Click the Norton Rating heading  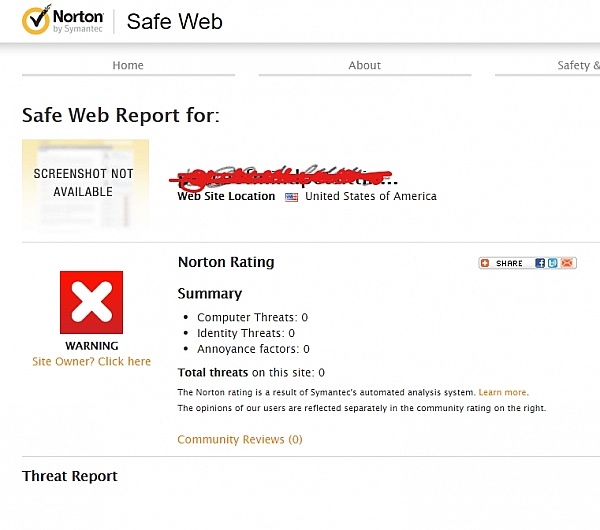pos(226,262)
